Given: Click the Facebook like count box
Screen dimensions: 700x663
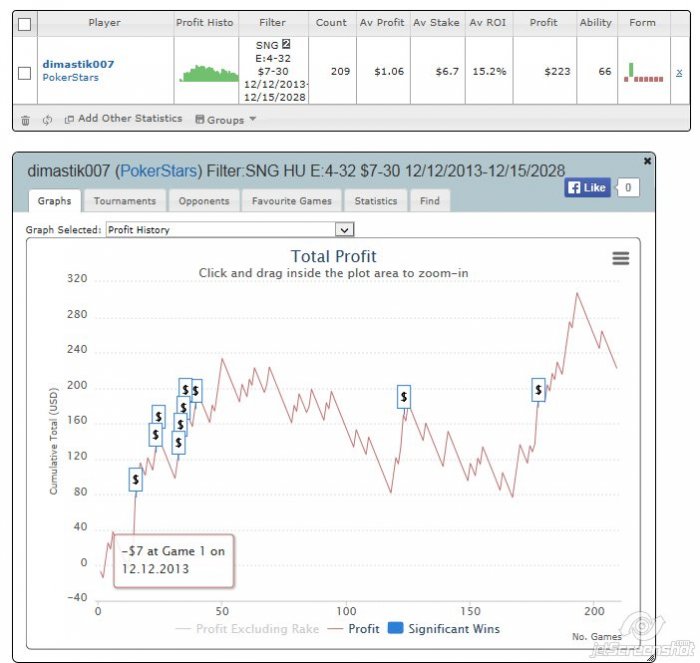Looking at the screenshot, I should point(628,188).
